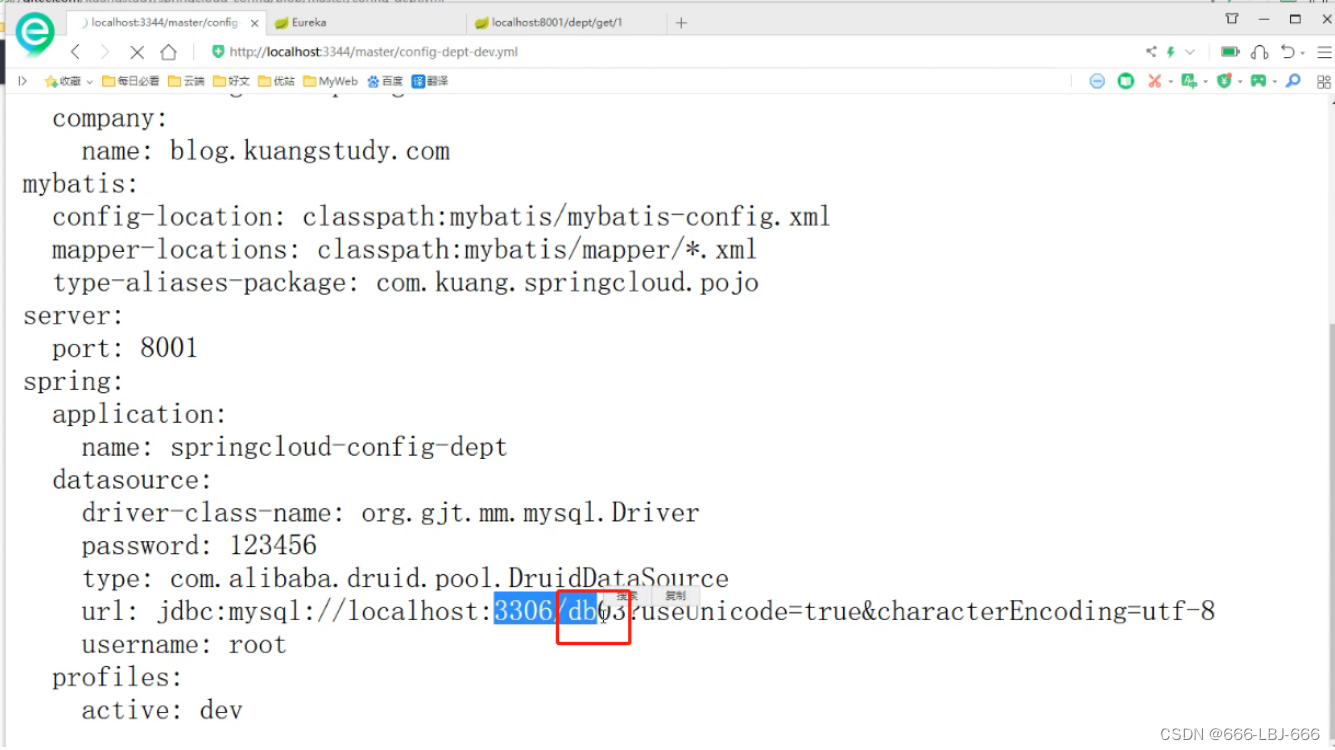Click the green translate extension icon
This screenshot has width=1335, height=750.
click(1188, 81)
